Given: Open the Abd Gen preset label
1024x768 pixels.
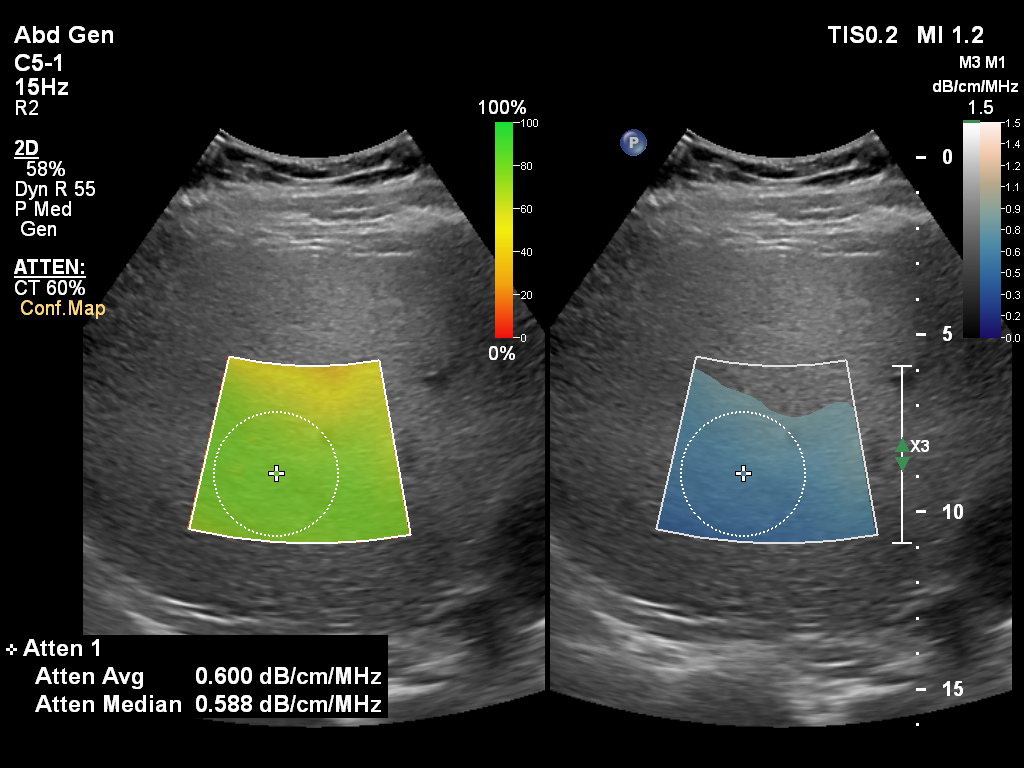Looking at the screenshot, I should (x=64, y=36).
